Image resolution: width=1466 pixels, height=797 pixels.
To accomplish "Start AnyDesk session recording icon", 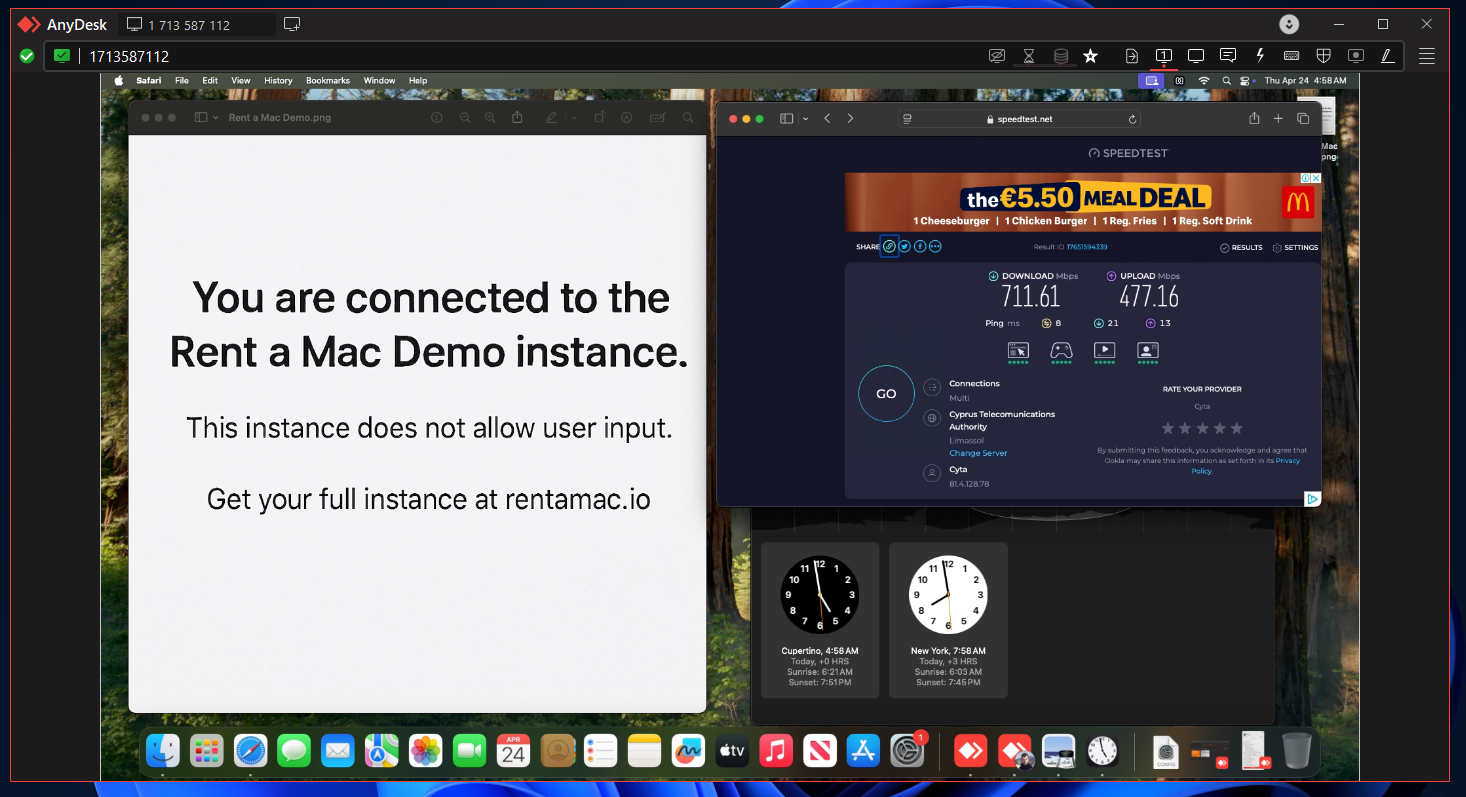I will click(x=1356, y=56).
